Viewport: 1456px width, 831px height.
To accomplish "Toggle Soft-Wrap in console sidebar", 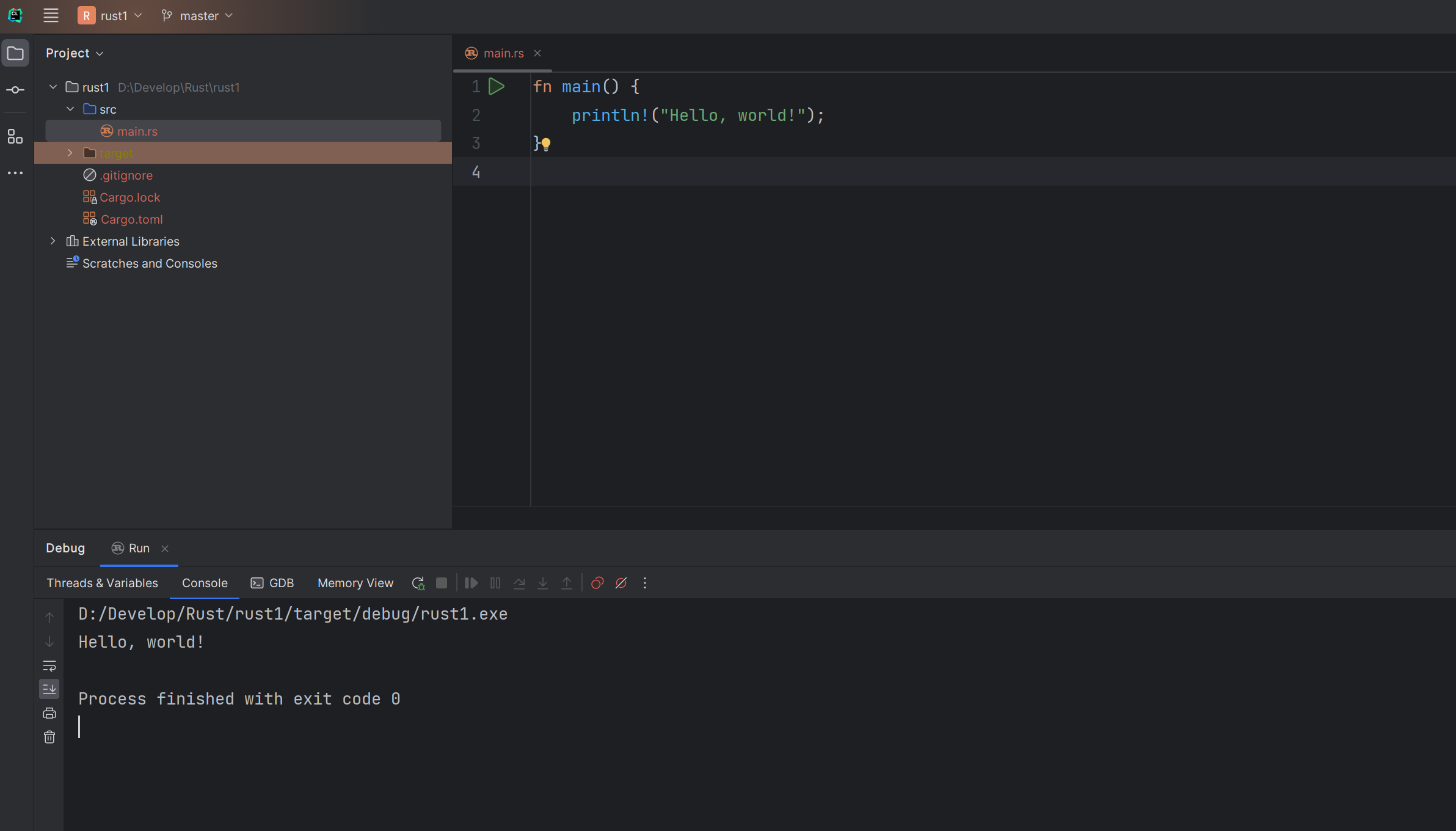I will (x=49, y=665).
